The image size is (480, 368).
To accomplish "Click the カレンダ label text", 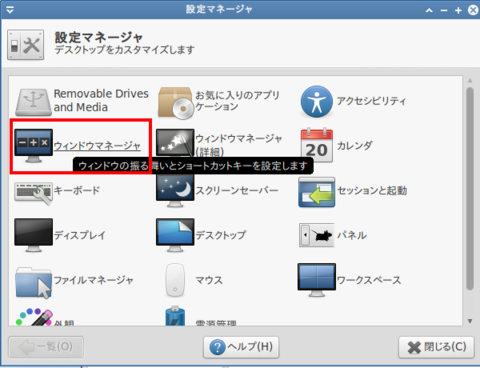I will [354, 145].
